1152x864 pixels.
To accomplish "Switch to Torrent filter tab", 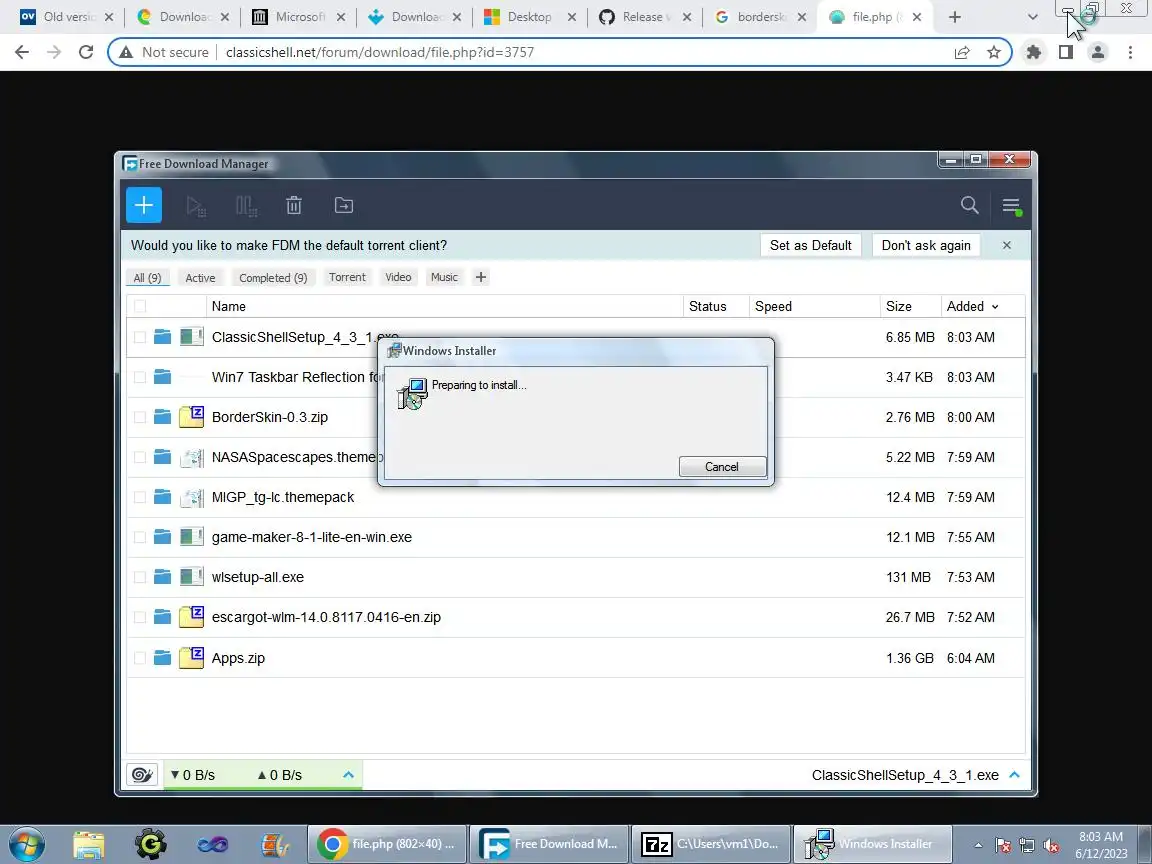I will pos(347,277).
